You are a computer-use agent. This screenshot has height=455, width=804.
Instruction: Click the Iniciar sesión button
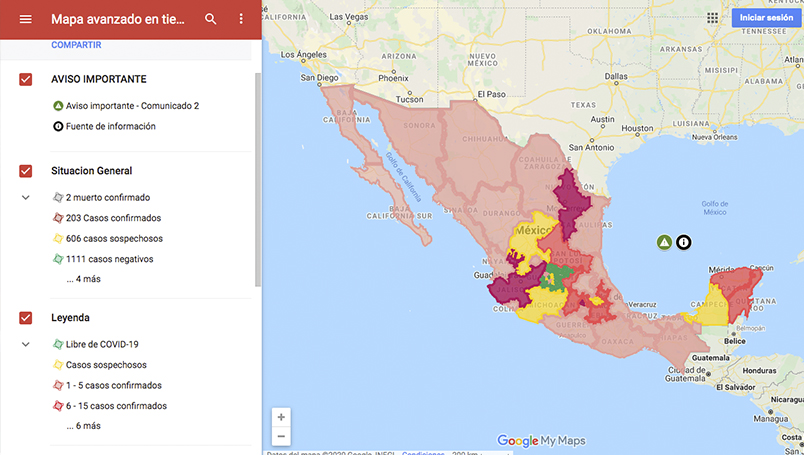(x=766, y=18)
